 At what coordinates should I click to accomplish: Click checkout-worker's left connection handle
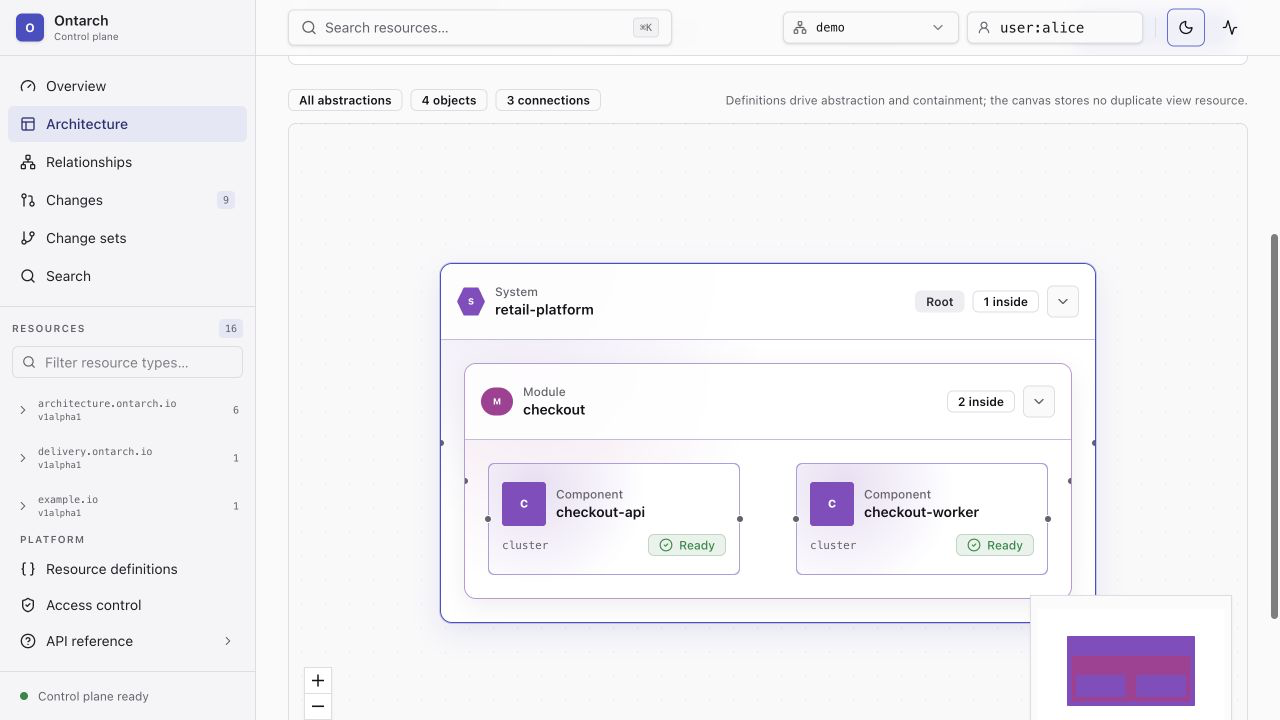tap(796, 519)
